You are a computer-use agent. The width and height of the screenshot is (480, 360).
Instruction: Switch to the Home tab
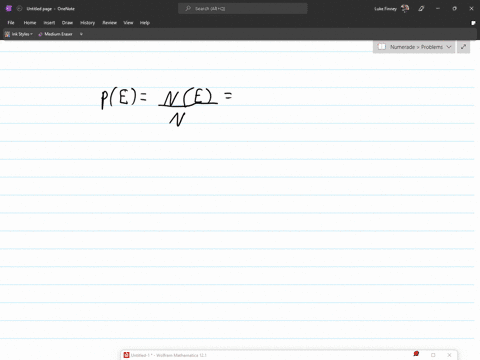tap(30, 23)
